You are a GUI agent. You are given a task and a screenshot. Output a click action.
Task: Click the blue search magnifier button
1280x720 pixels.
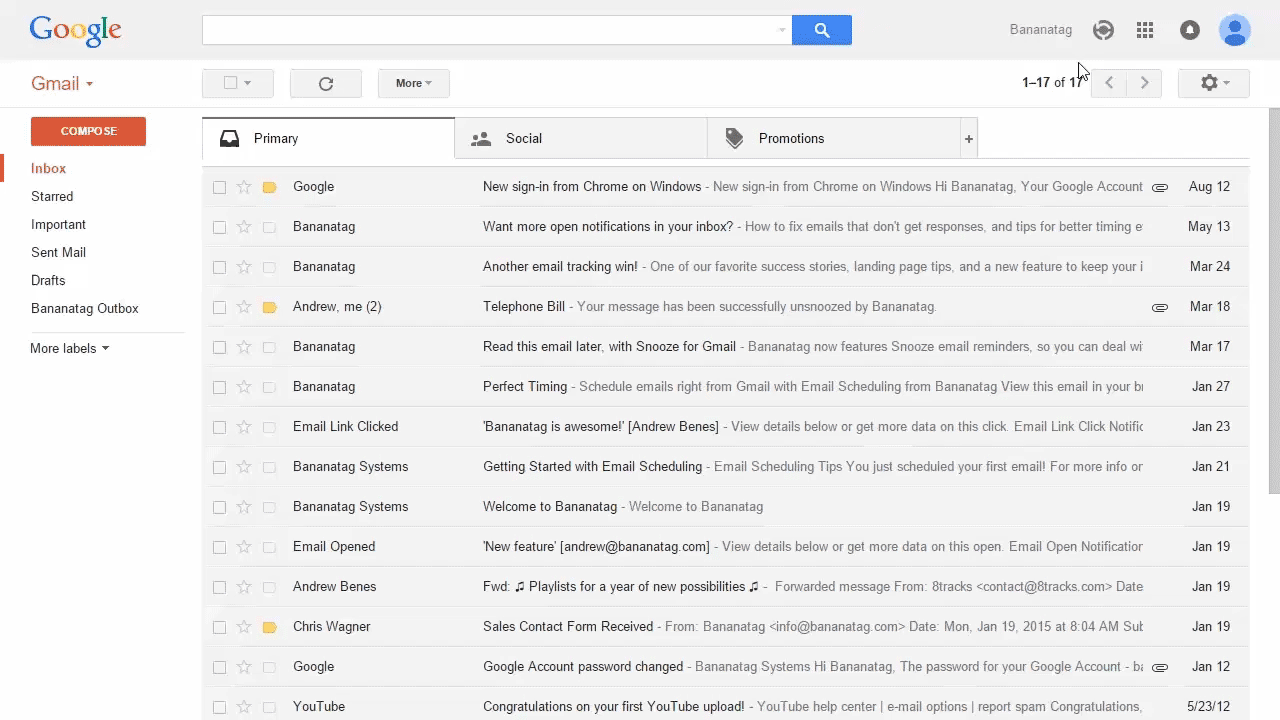click(x=821, y=30)
